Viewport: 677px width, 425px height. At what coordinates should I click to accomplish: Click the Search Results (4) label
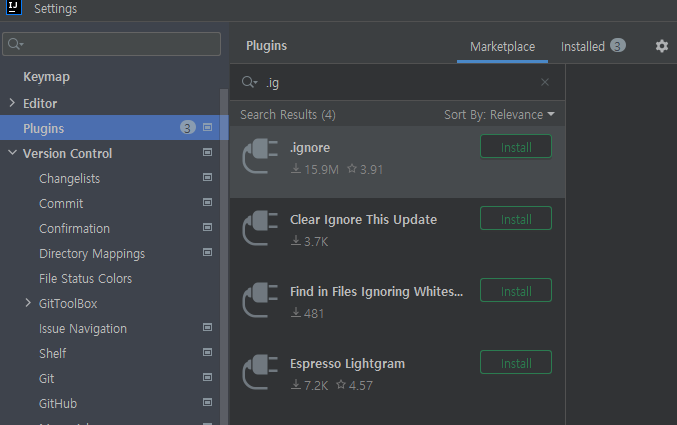[288, 115]
